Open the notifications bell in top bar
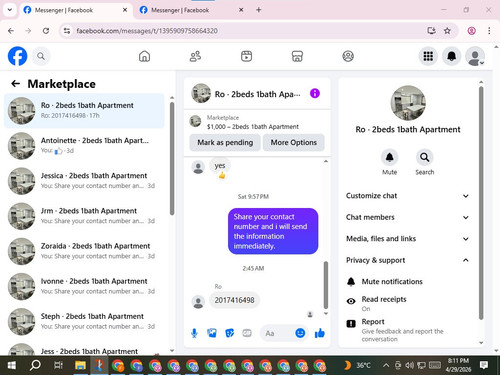The width and height of the screenshot is (500, 375). pyautogui.click(x=451, y=56)
